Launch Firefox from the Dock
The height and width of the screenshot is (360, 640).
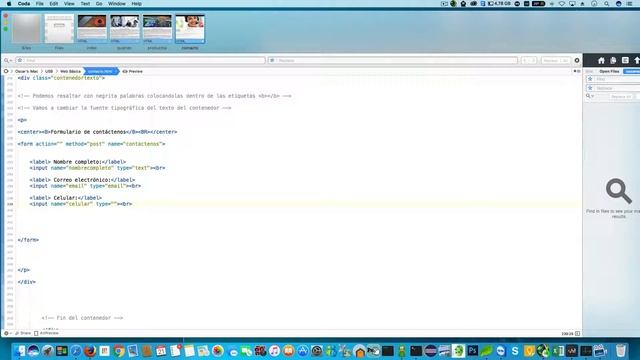[90, 351]
